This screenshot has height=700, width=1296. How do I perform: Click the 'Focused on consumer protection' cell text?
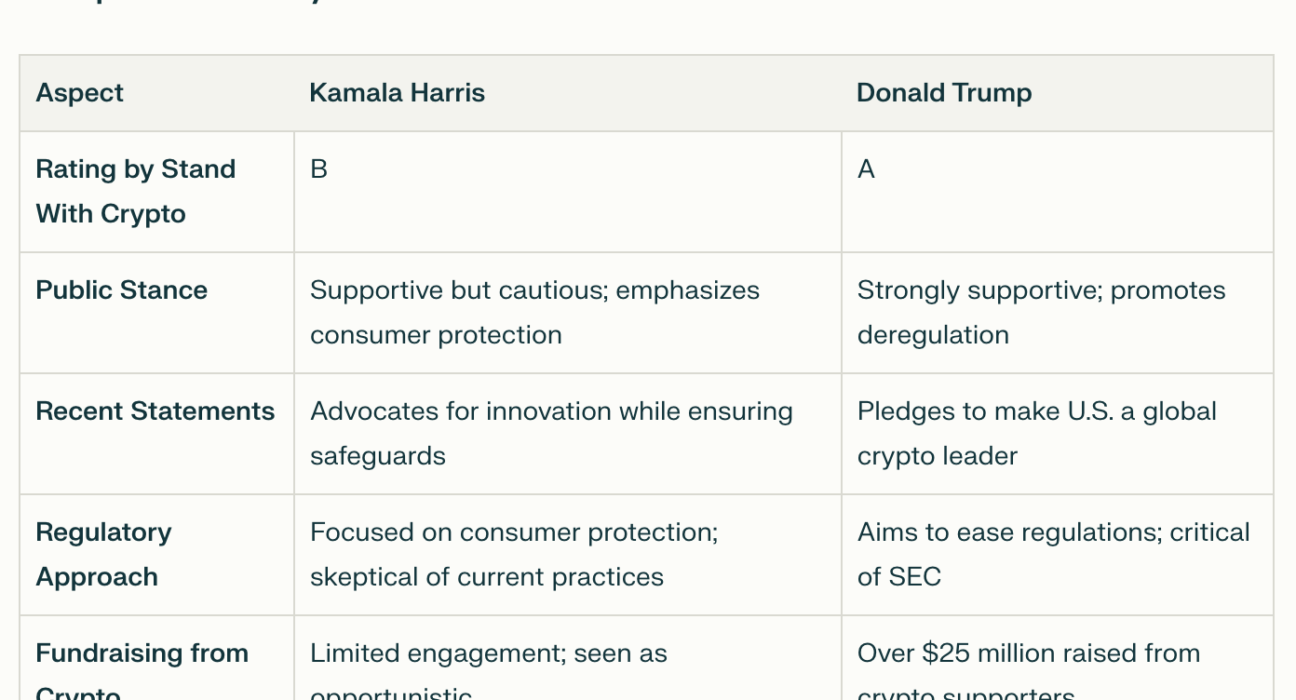coord(514,532)
